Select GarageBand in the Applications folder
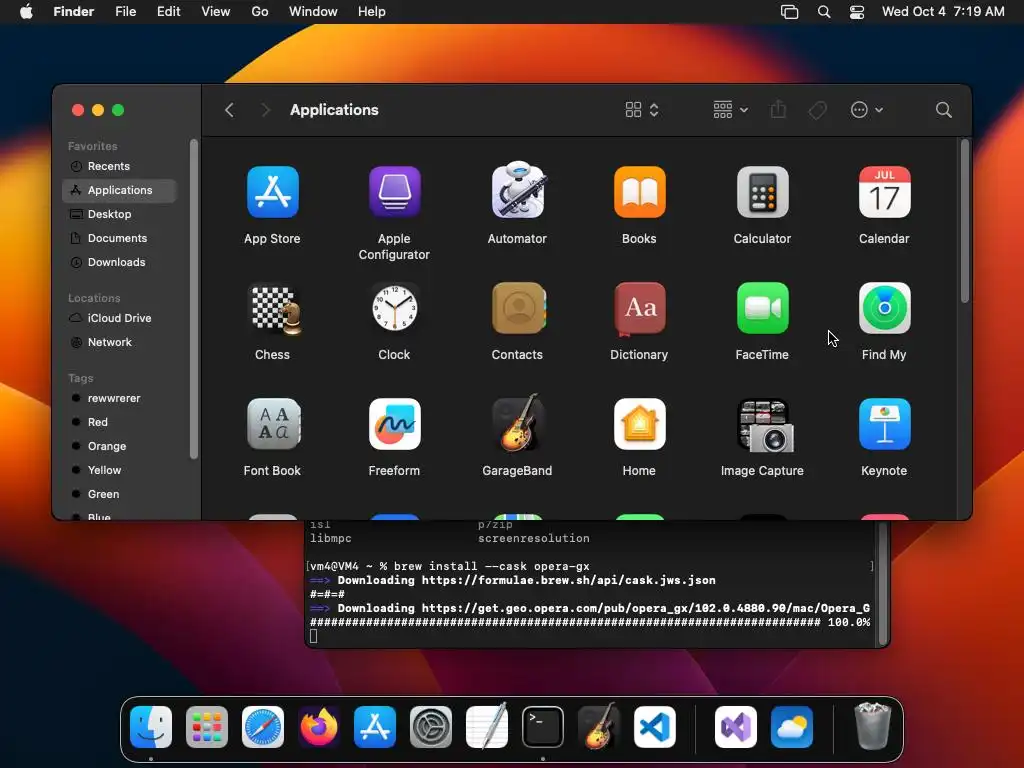Image resolution: width=1024 pixels, height=768 pixels. click(x=517, y=423)
